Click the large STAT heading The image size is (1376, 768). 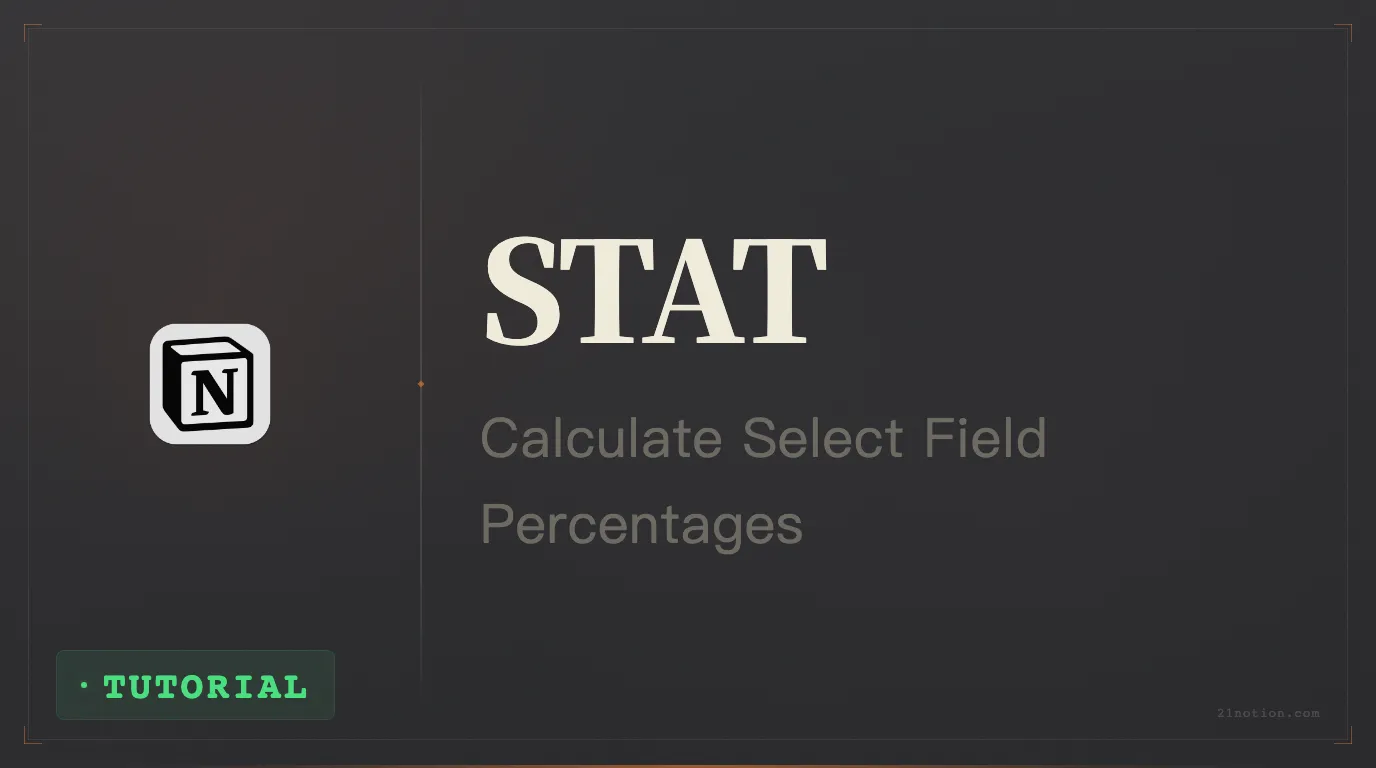point(655,291)
